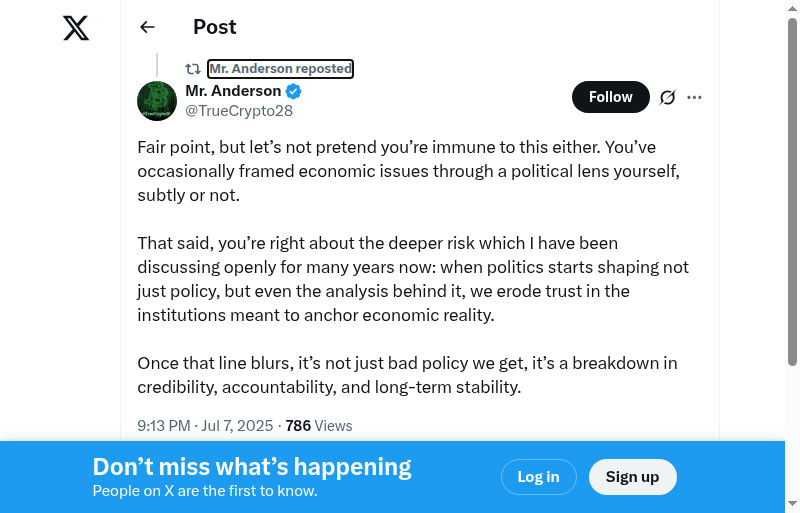Open the 'Mr. Anderson reposted' link
Image resolution: width=800 pixels, height=513 pixels.
[x=280, y=69]
